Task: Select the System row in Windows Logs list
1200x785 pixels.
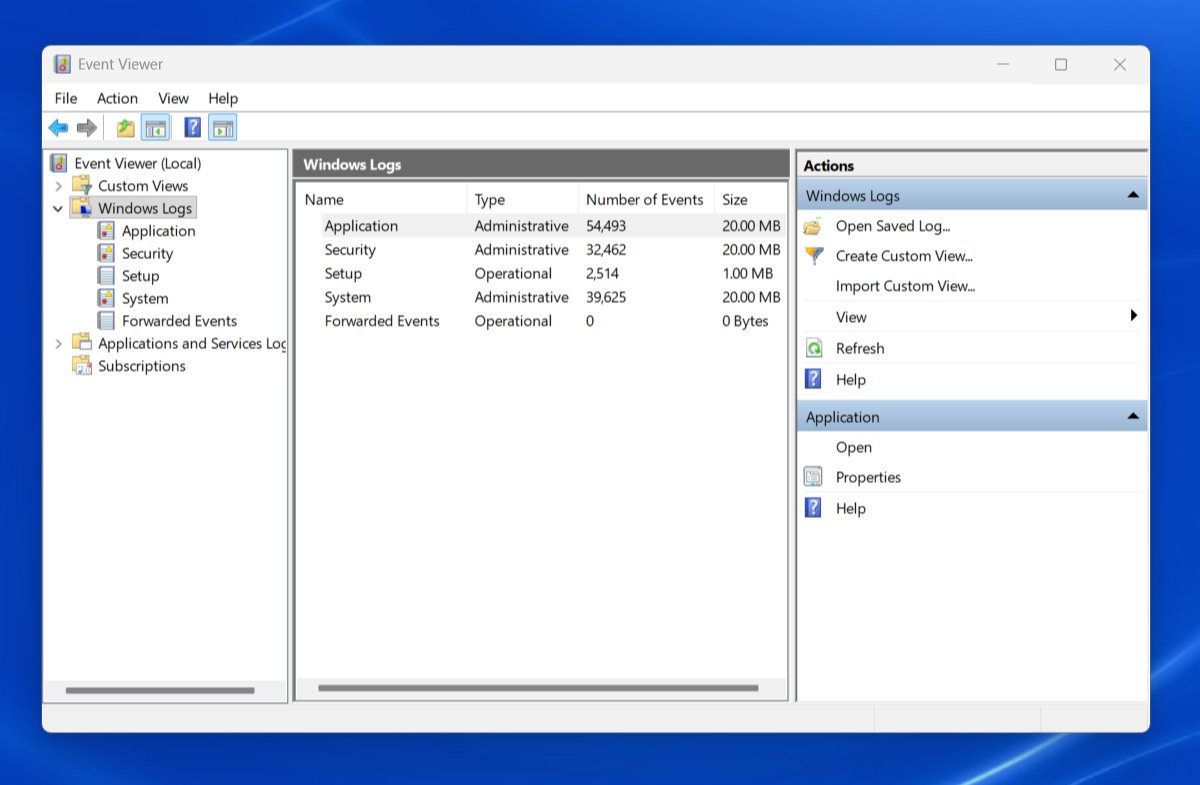Action: click(541, 297)
